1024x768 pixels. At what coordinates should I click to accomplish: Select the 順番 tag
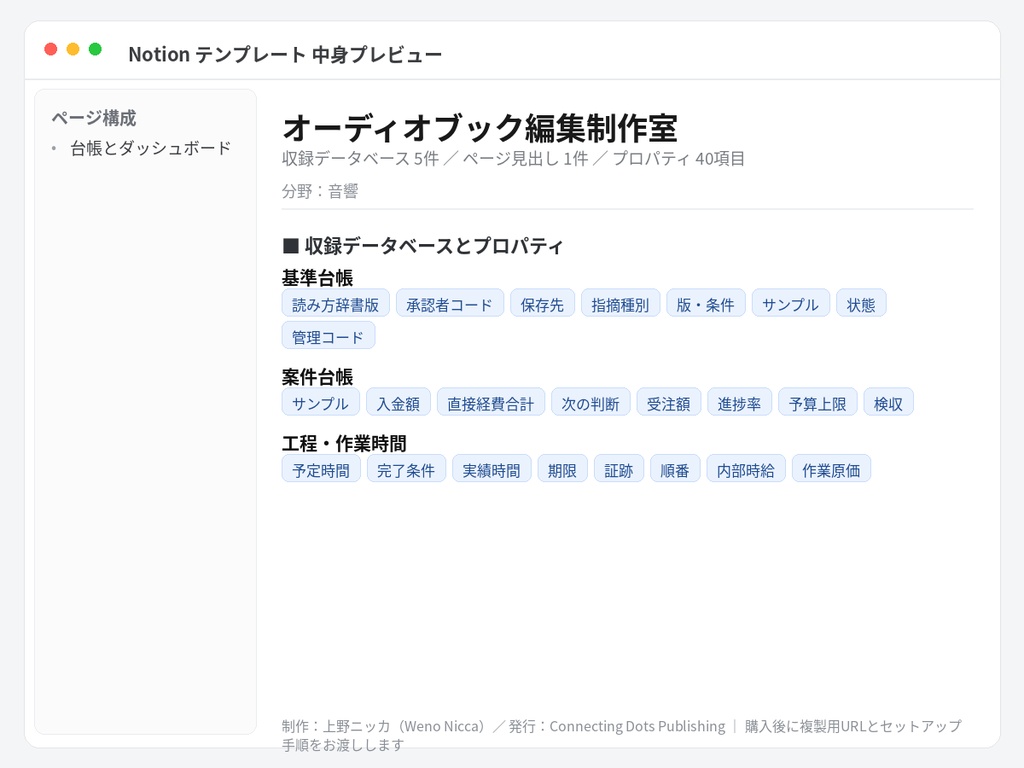click(675, 469)
